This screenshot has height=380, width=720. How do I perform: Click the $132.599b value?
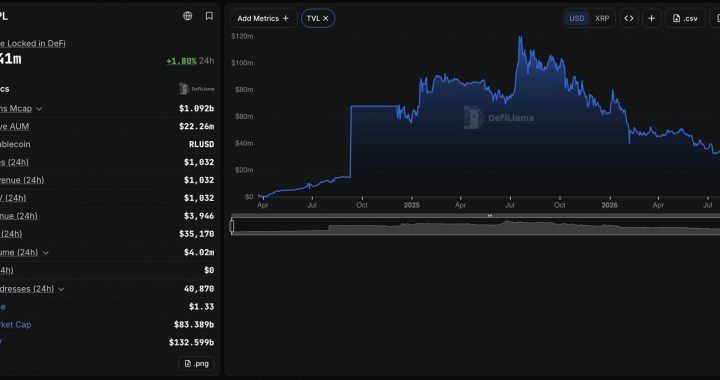point(191,342)
